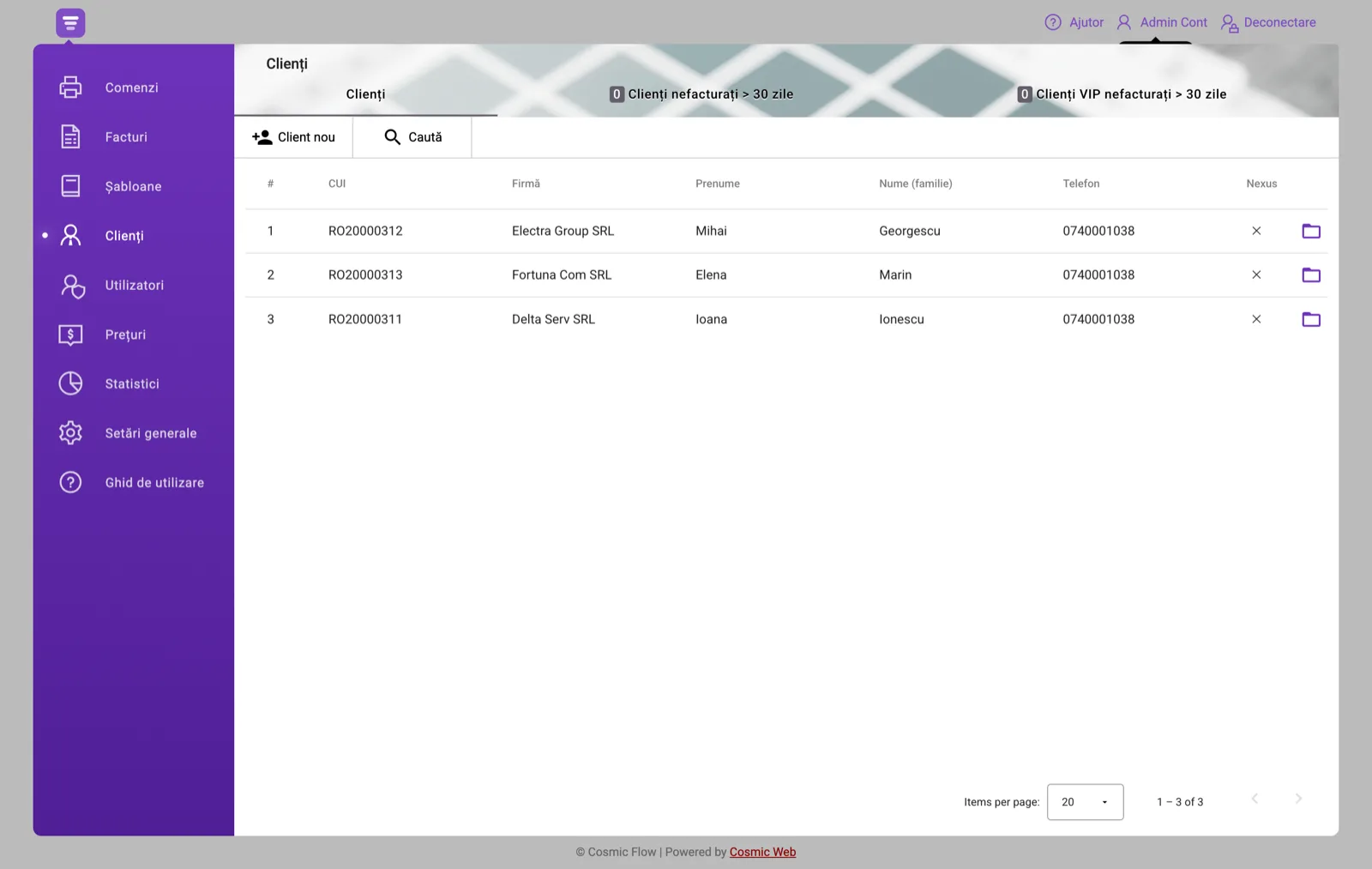
Task: Click the Prenume column header
Action: coord(718,184)
